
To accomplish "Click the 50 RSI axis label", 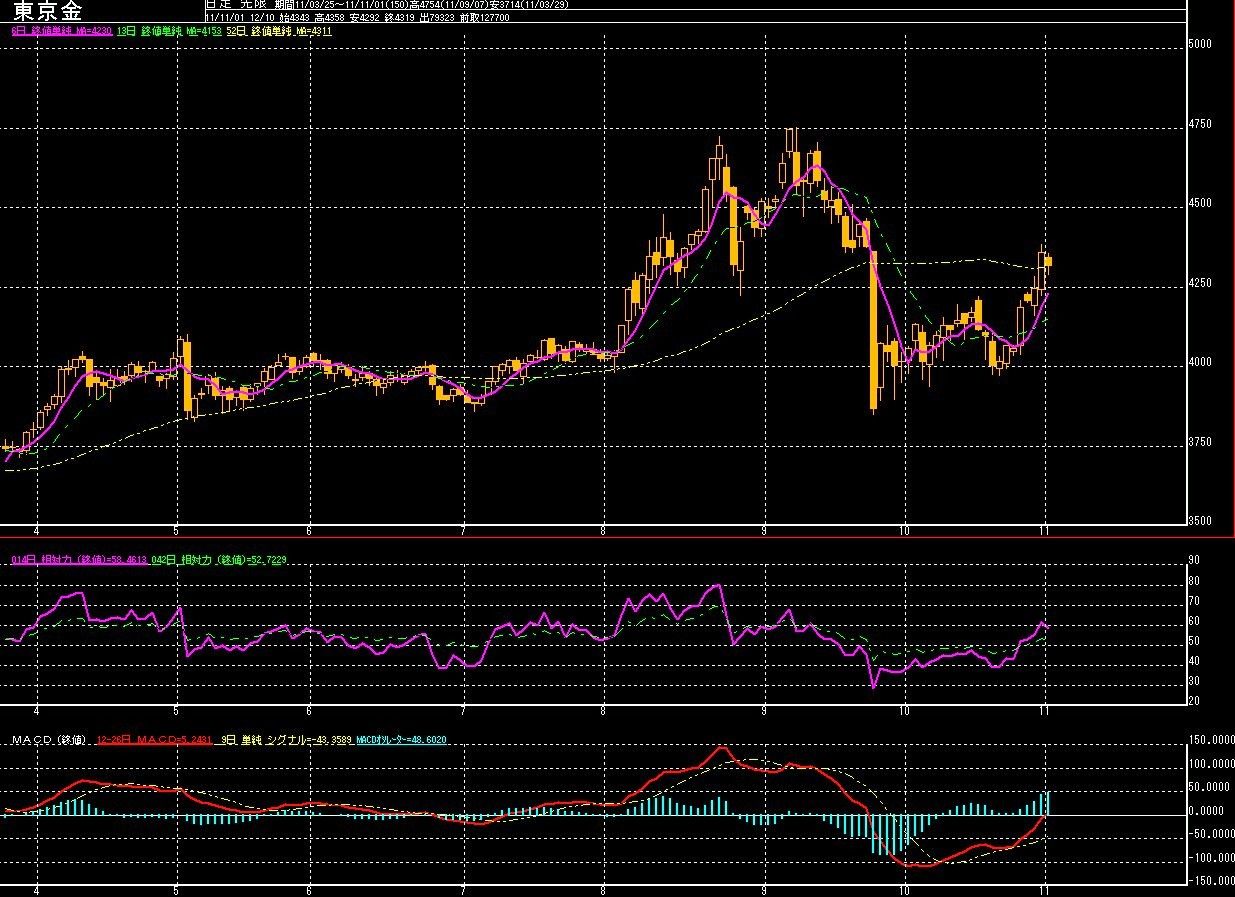I will tap(1194, 642).
